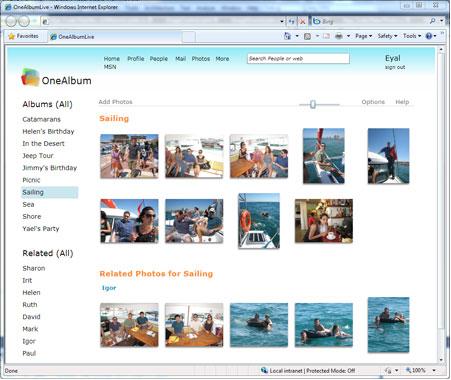Select Sharon in the Related list

pyautogui.click(x=34, y=268)
